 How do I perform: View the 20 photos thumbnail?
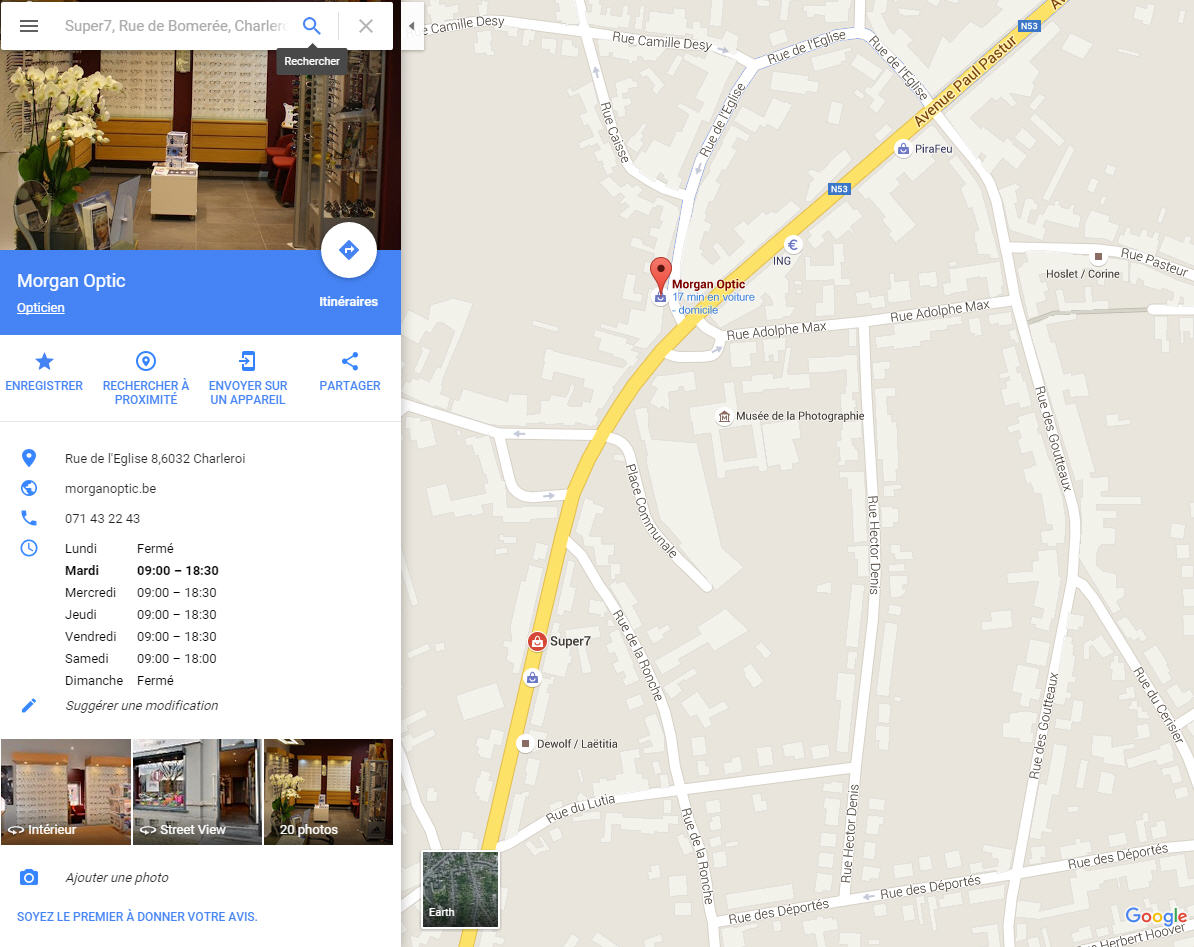[x=328, y=792]
